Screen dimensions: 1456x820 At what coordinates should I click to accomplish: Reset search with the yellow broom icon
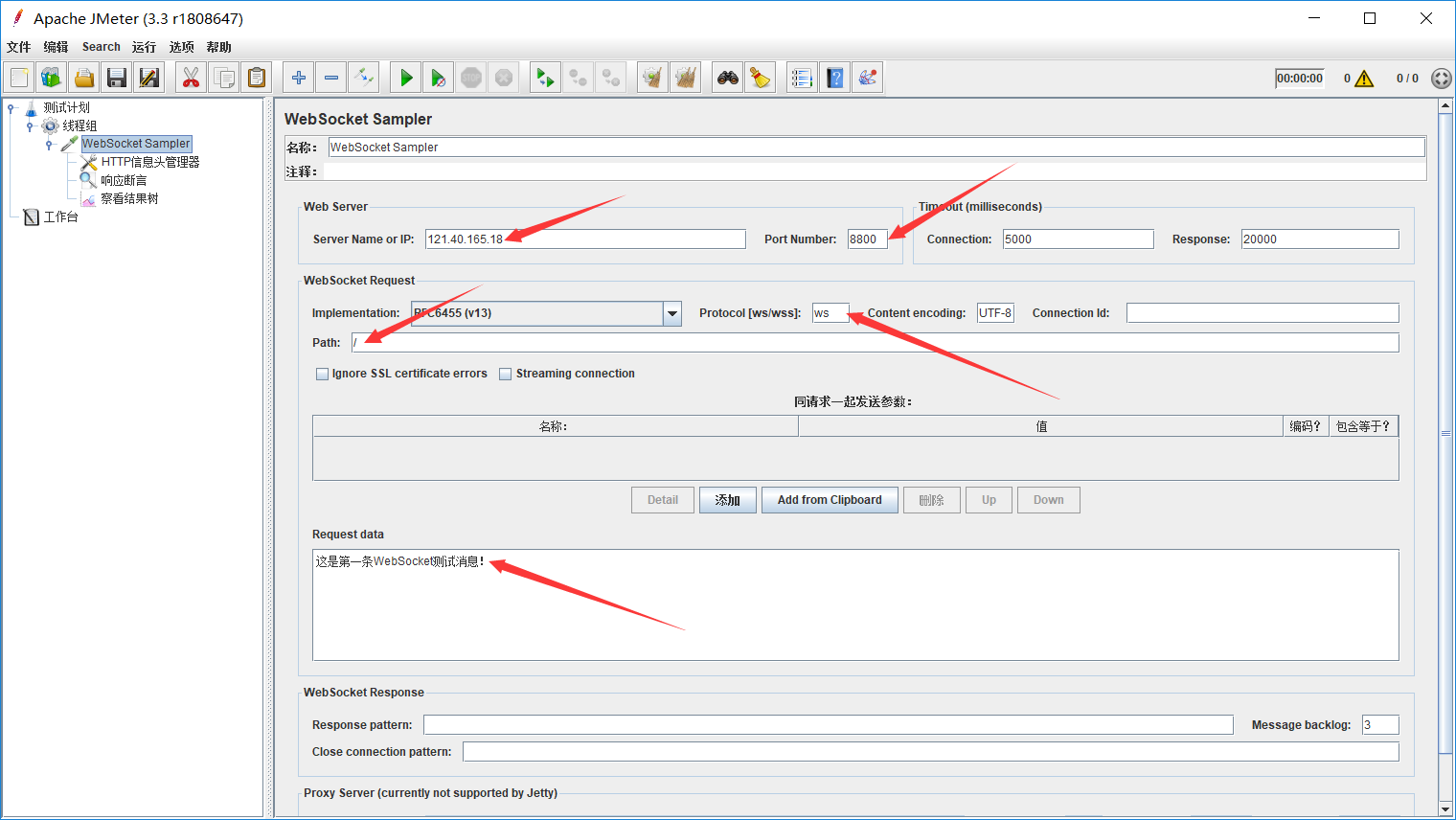pyautogui.click(x=761, y=78)
